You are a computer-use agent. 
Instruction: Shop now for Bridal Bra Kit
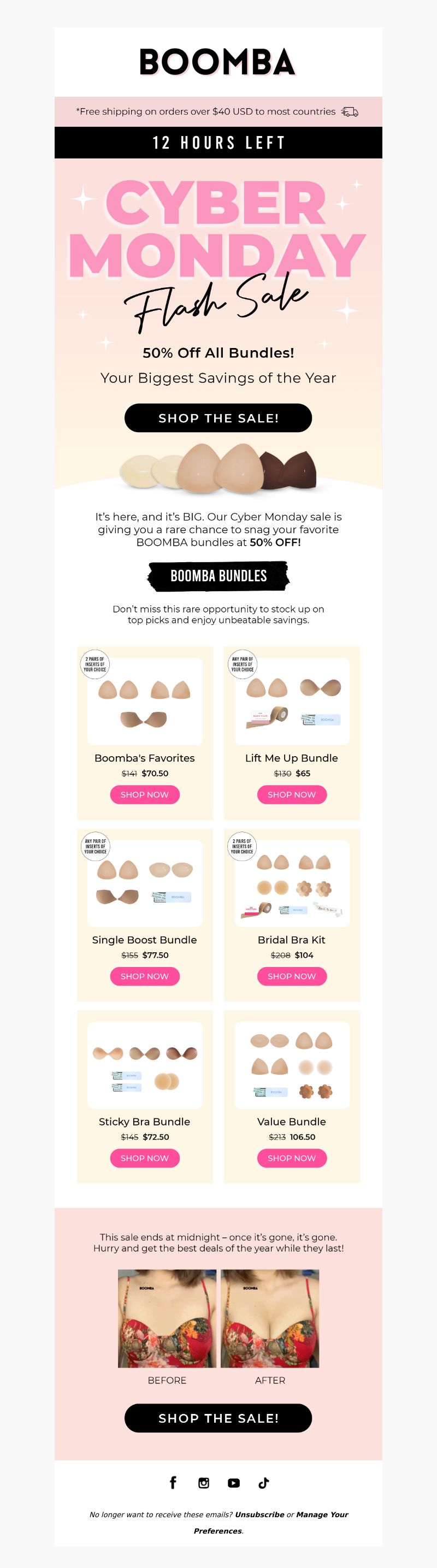292,976
